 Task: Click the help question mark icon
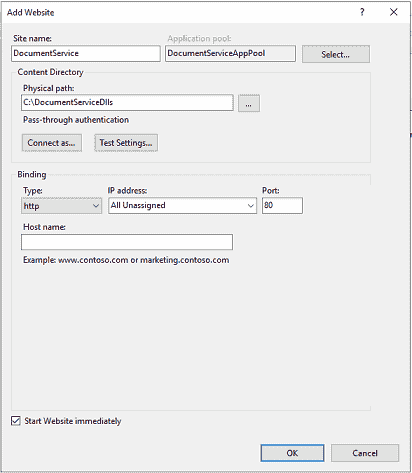click(x=362, y=12)
